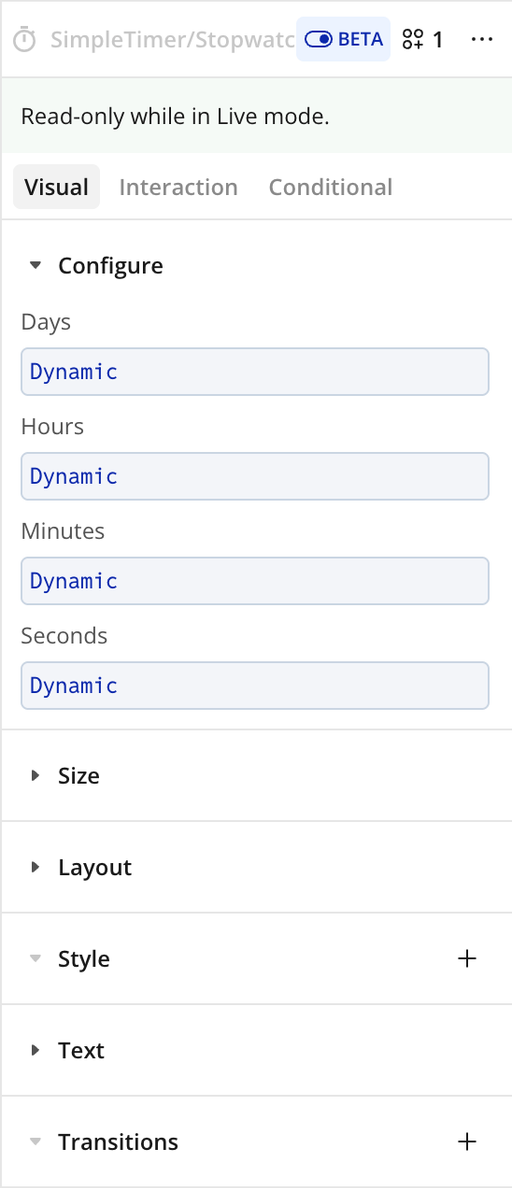
Task: Toggle the Transitions section arrow
Action: tap(35, 1141)
